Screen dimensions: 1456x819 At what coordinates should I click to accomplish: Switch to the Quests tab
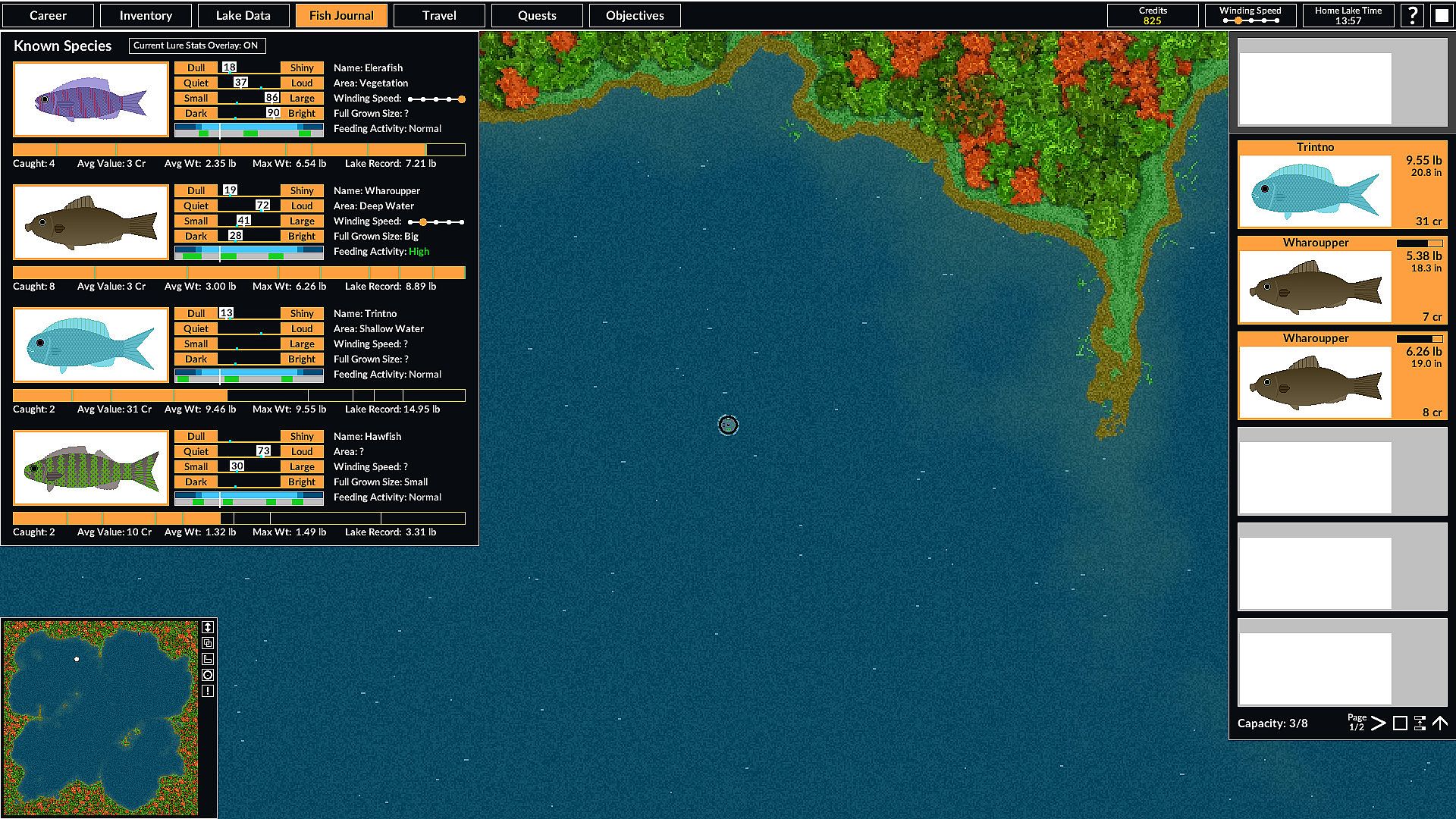pyautogui.click(x=537, y=15)
